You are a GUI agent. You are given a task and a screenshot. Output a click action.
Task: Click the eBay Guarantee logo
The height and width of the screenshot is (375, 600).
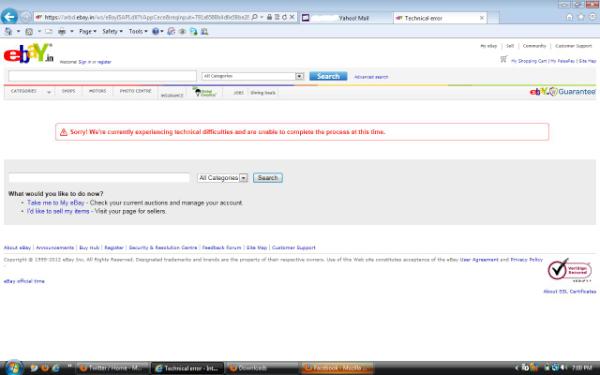562,92
